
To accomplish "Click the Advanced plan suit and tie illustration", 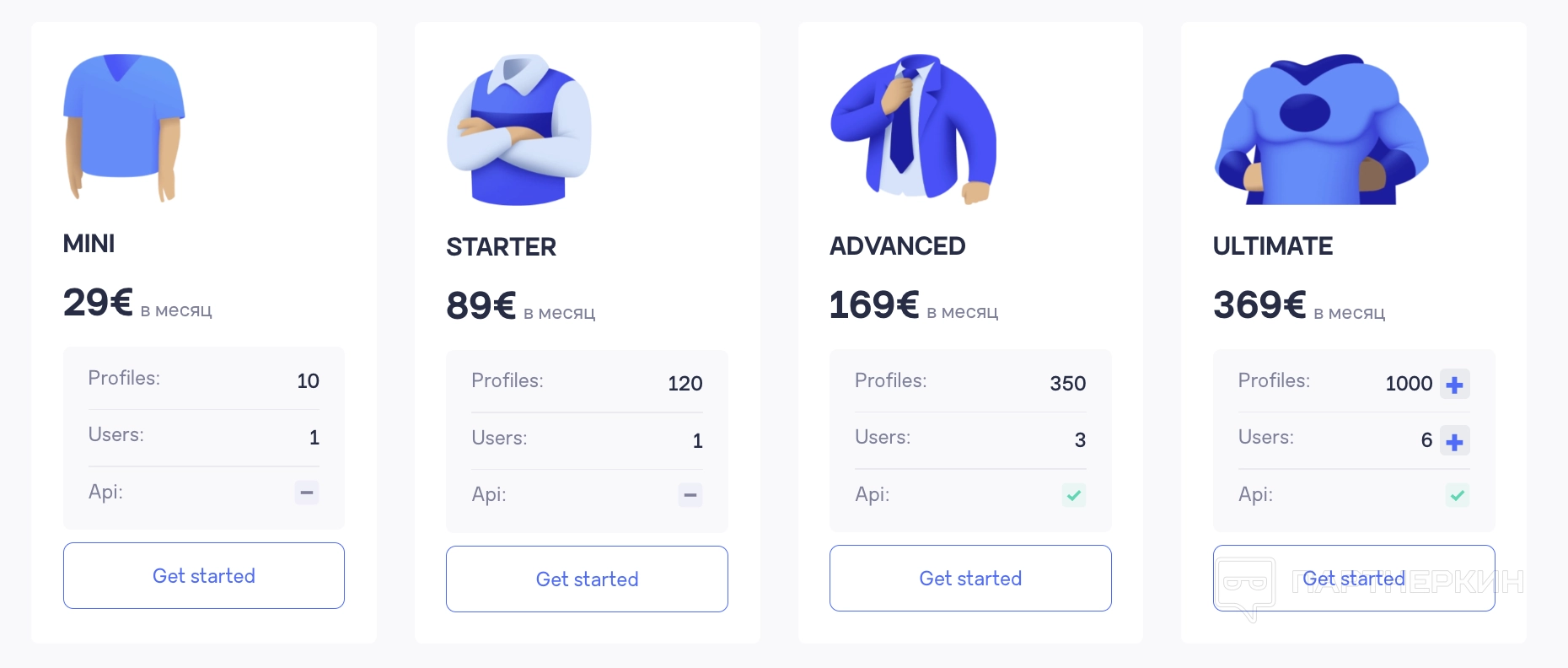I will (x=913, y=129).
